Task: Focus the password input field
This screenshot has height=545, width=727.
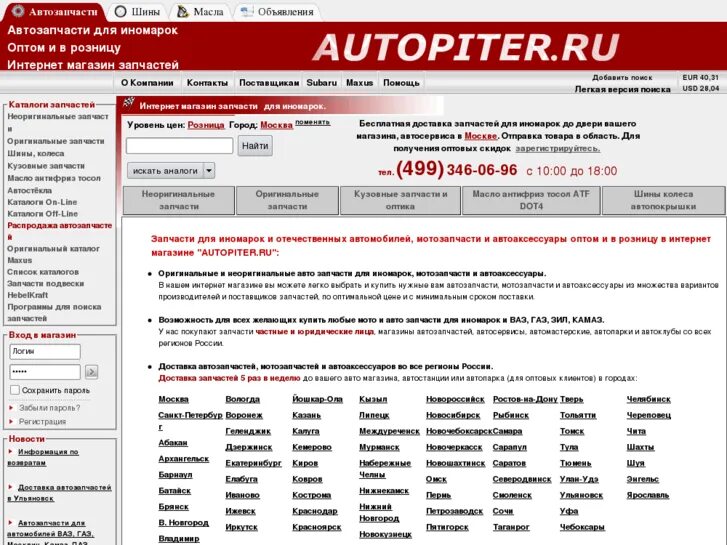Action: (x=45, y=372)
